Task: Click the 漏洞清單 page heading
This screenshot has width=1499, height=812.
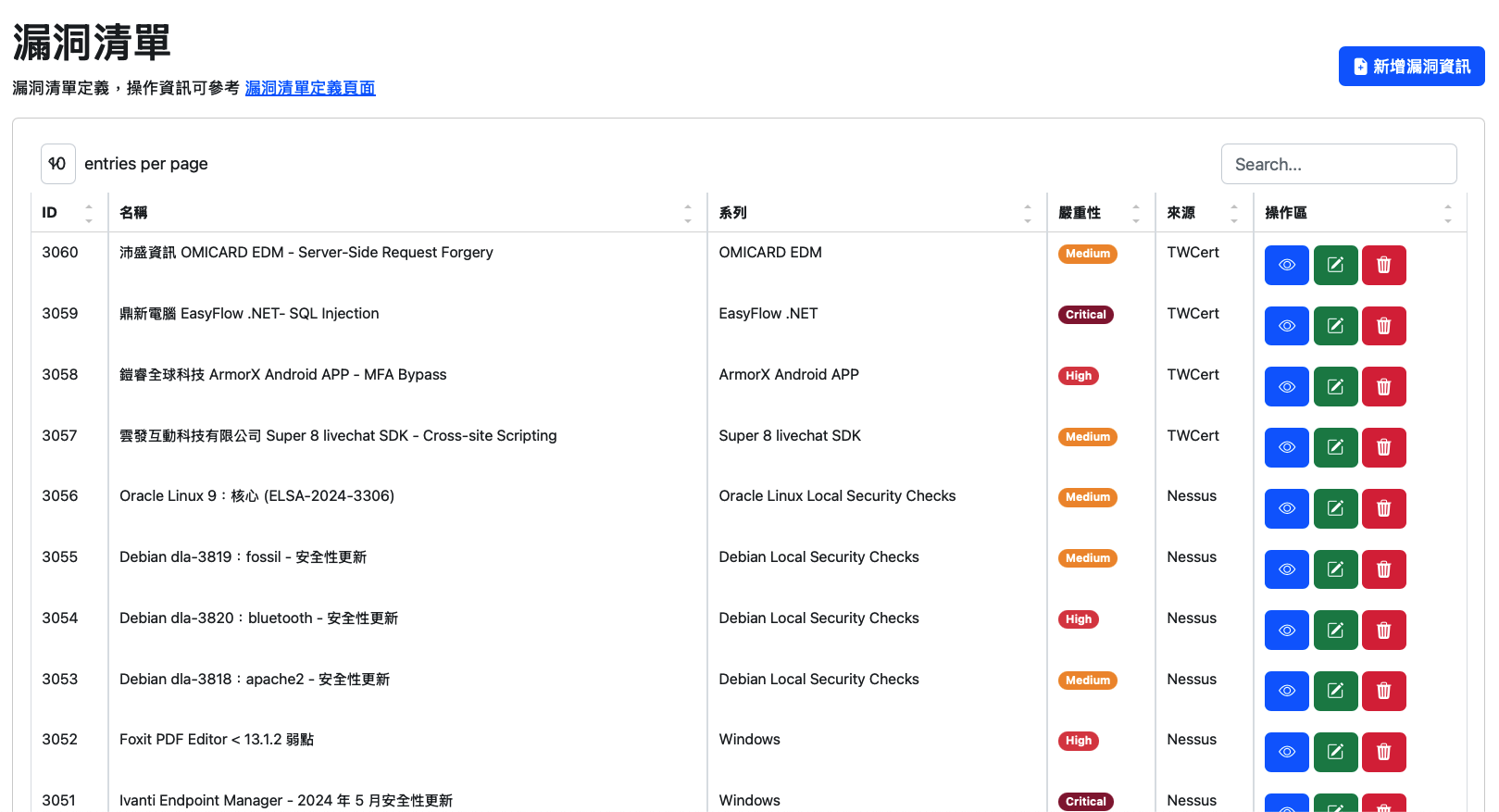Action: point(92,43)
